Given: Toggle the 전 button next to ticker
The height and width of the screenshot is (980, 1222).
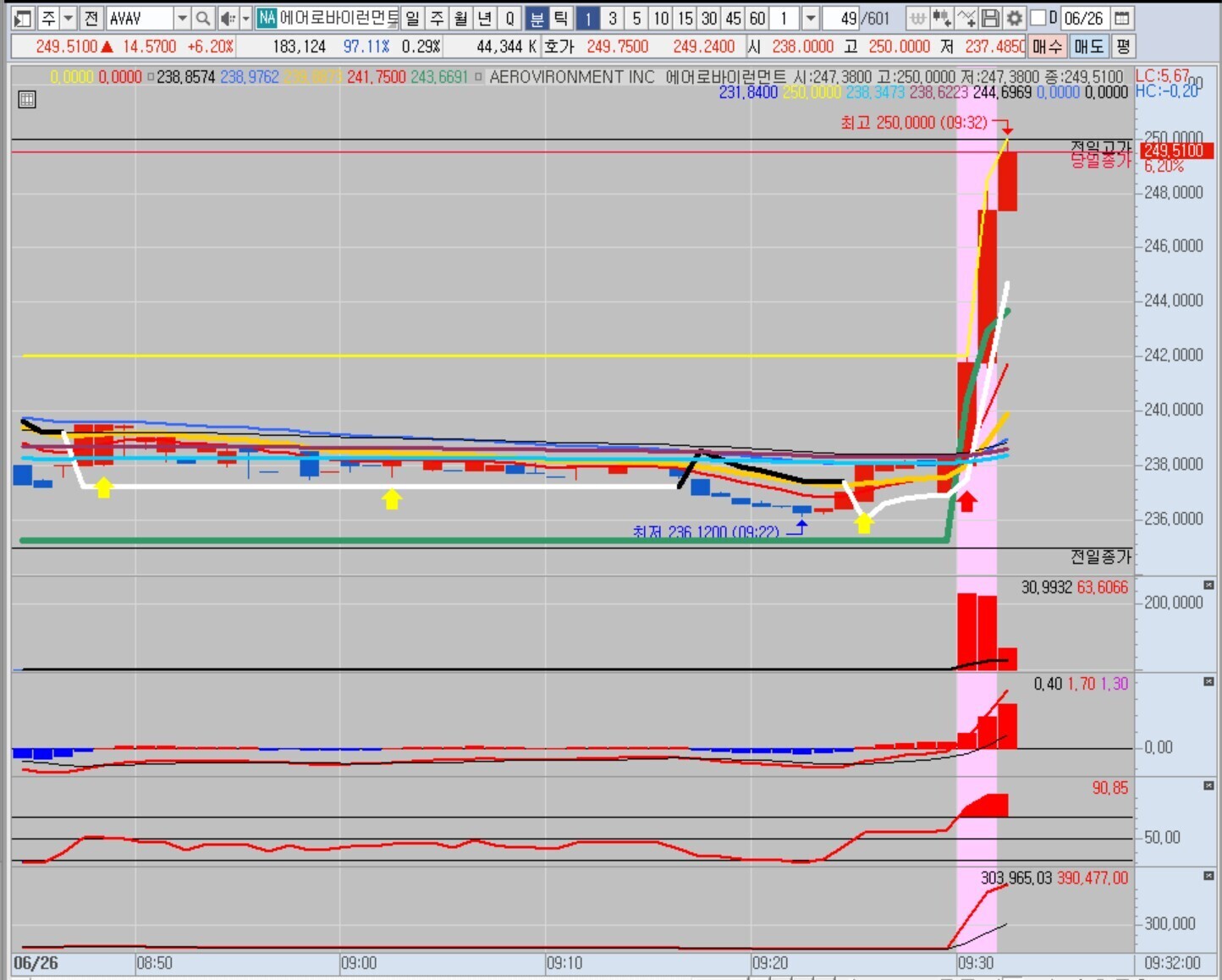Looking at the screenshot, I should [91, 18].
